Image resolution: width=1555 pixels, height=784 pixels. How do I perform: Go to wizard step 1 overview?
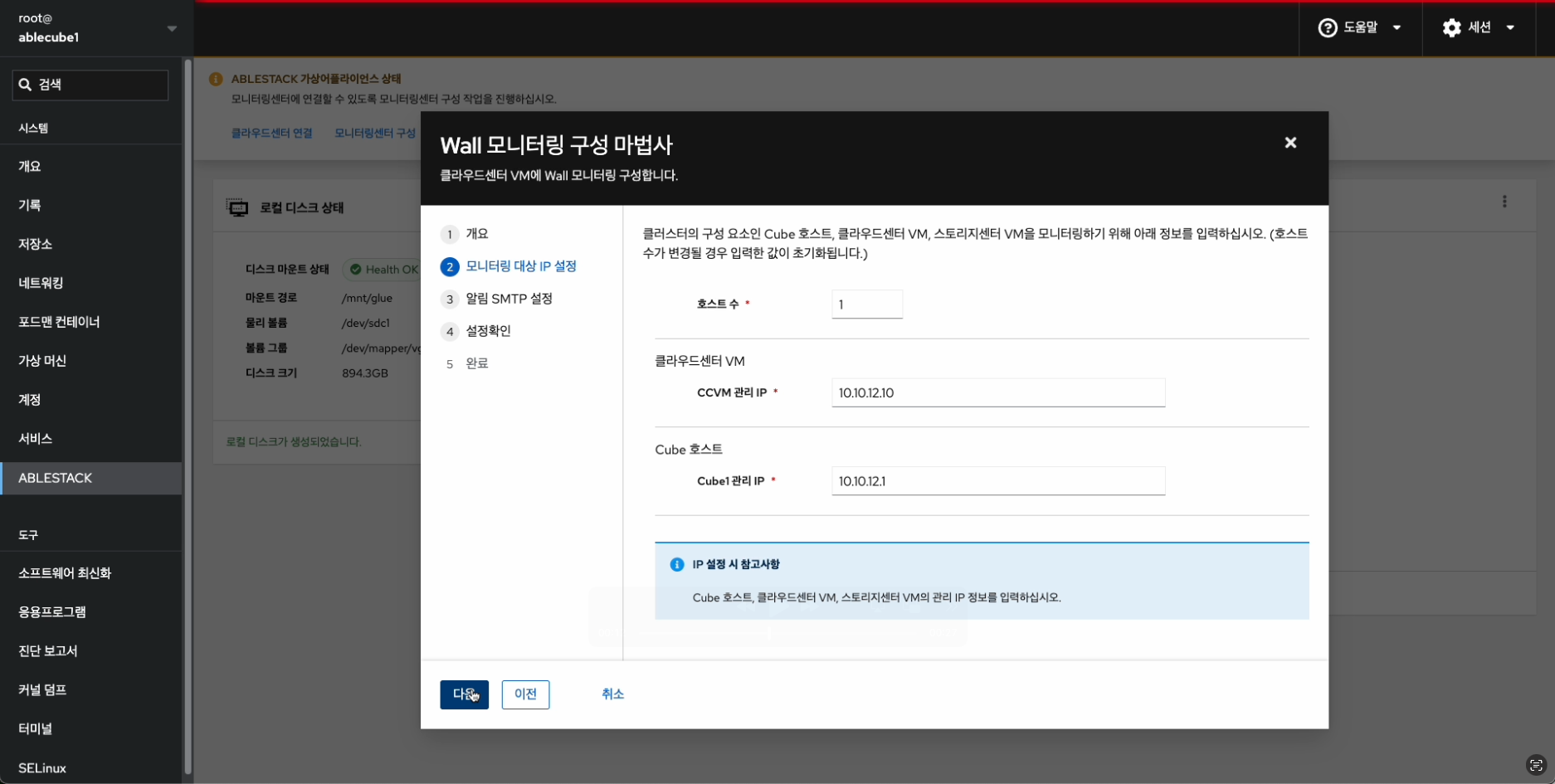(476, 234)
